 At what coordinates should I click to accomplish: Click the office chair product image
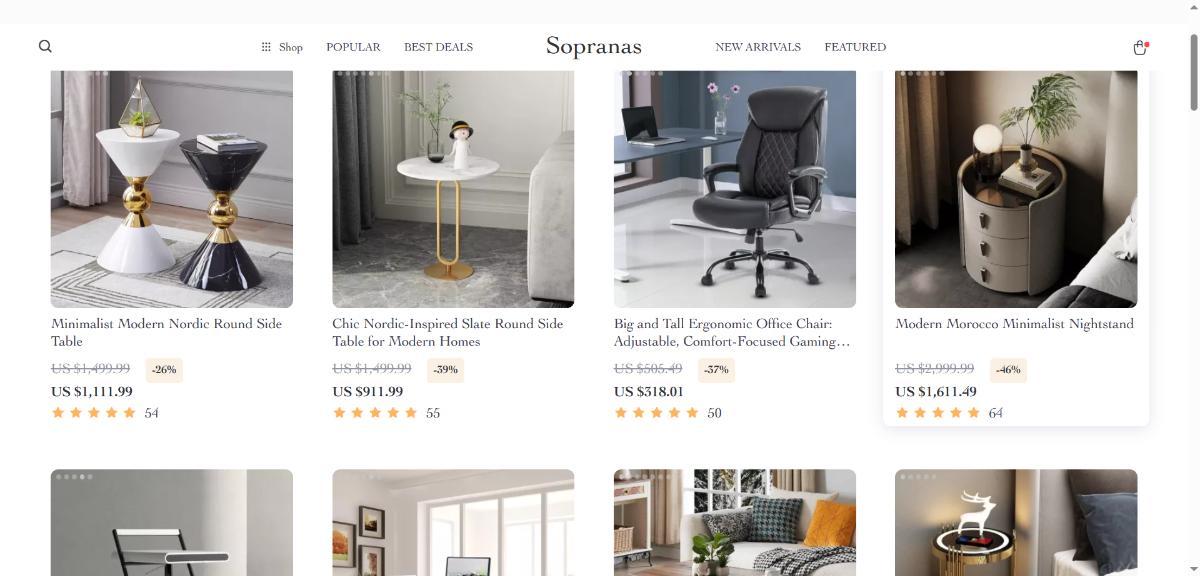[x=735, y=189]
